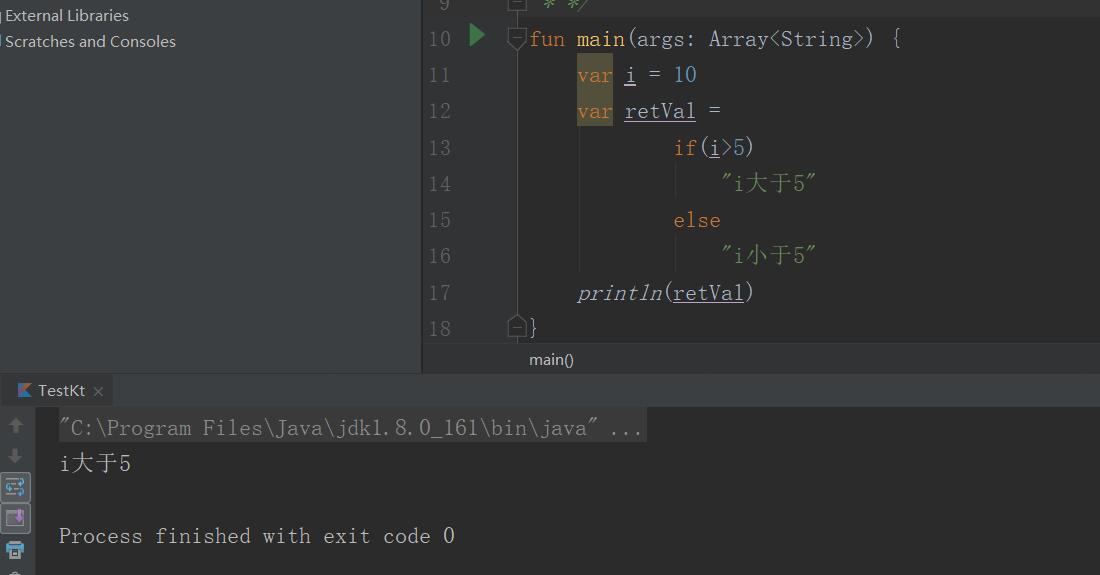Click the print icon in console toolbar
This screenshot has height=575, width=1100.
click(x=15, y=550)
